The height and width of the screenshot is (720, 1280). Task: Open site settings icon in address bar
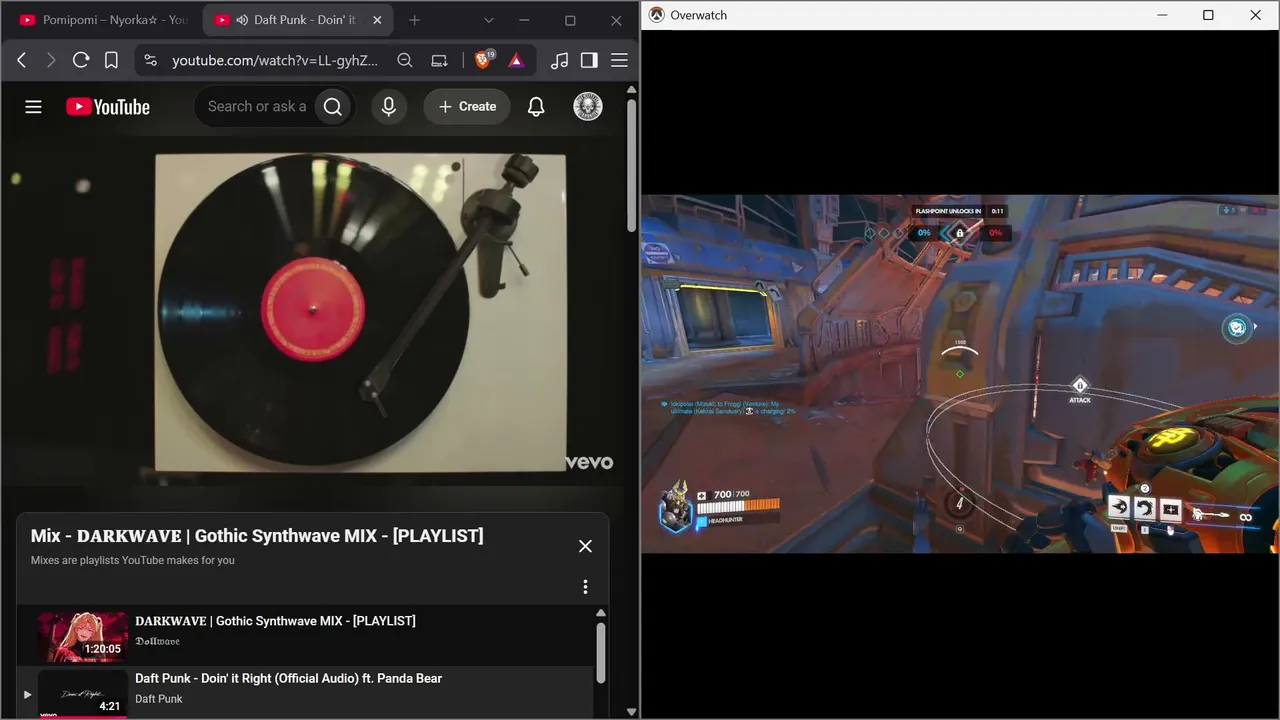coord(151,60)
